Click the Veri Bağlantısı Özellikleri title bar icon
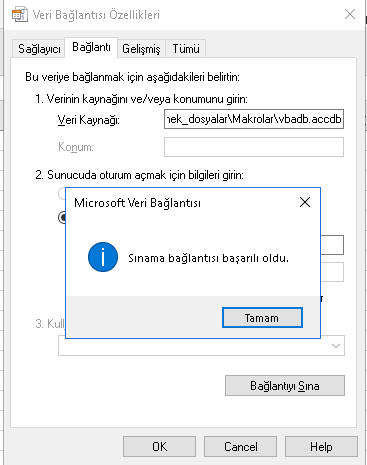This screenshot has height=465, width=367. (x=19, y=15)
